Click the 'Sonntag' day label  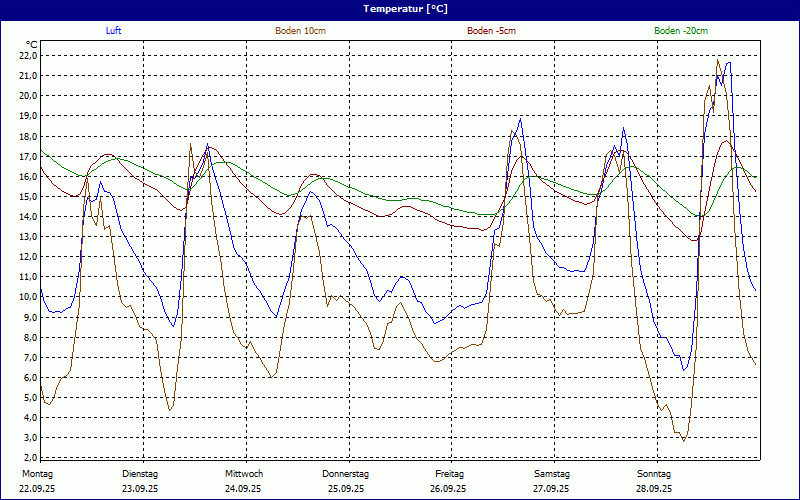pos(654,474)
